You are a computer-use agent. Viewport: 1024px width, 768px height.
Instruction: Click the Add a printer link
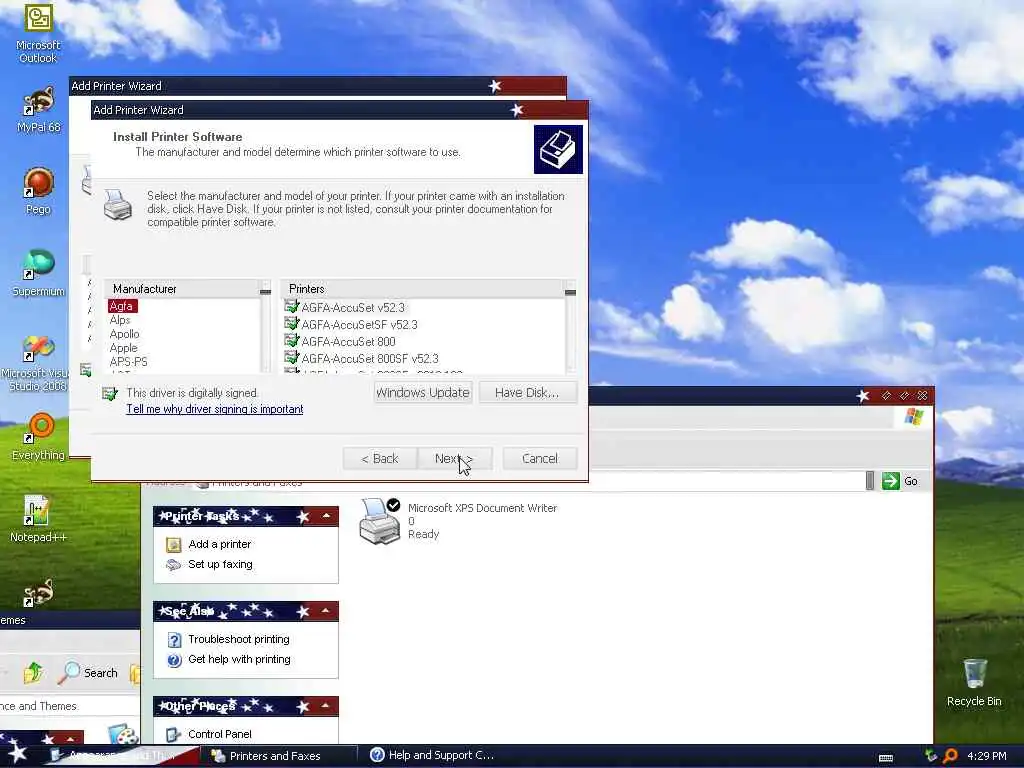pos(219,544)
